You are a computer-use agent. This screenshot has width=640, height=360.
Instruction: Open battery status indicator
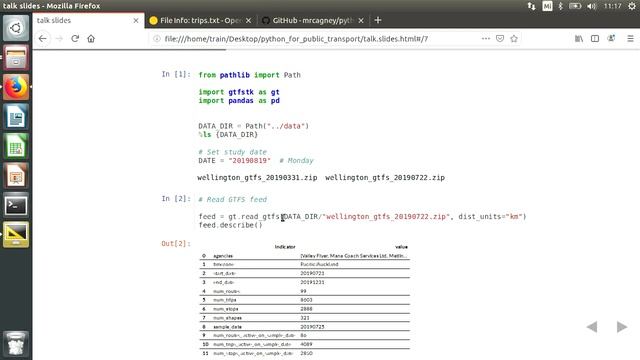coord(575,6)
